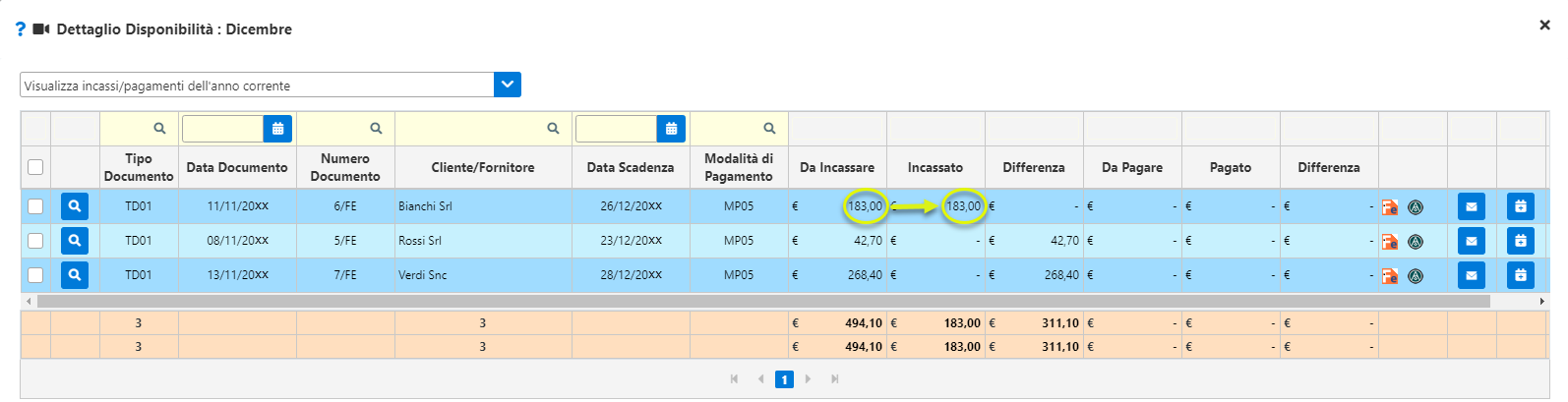Click document date 13/11/20xx cell
Viewport: 1568px width, 402px height.
(237, 275)
